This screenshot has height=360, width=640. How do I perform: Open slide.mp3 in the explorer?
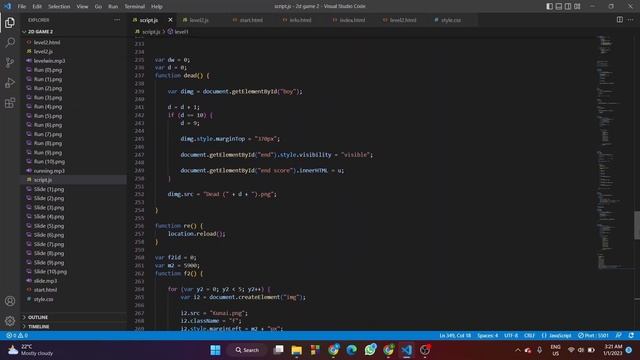click(x=73, y=280)
